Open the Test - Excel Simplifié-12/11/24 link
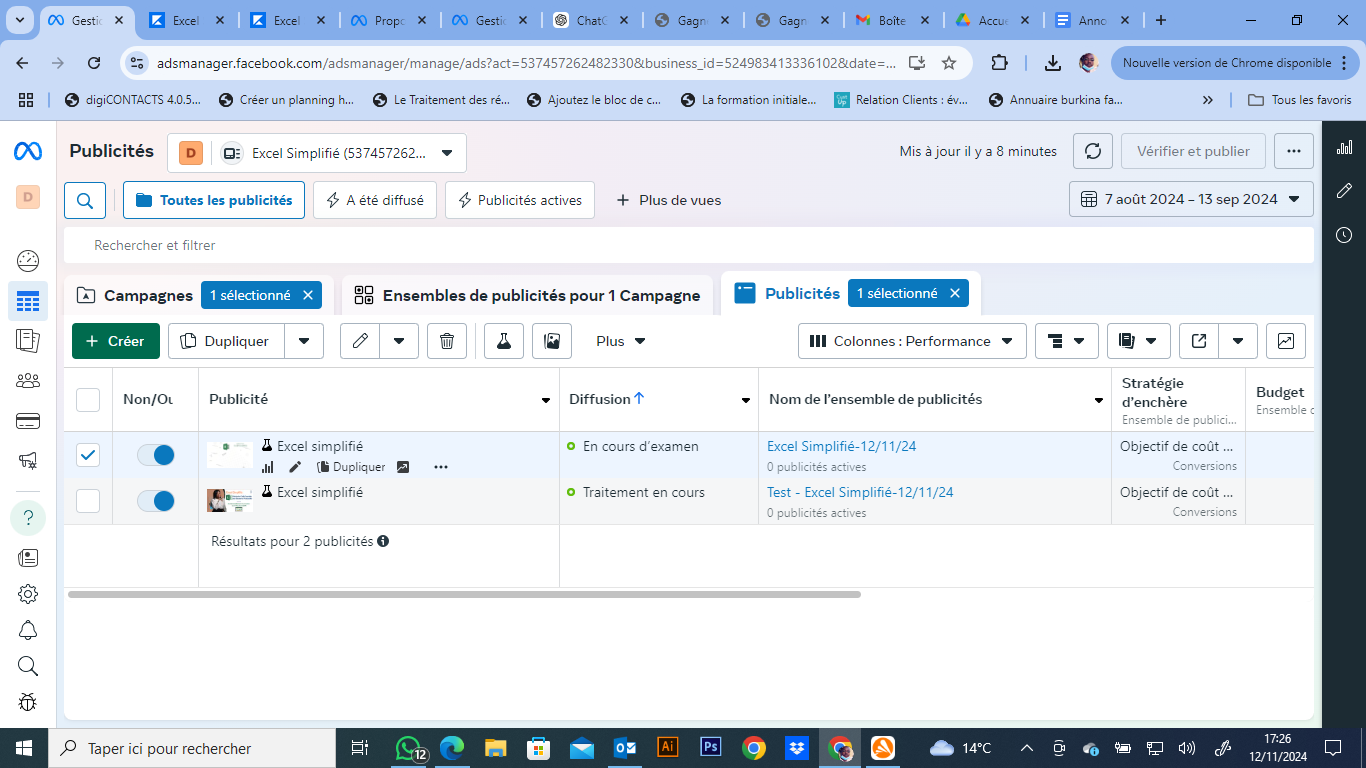The width and height of the screenshot is (1366, 768). 860,492
